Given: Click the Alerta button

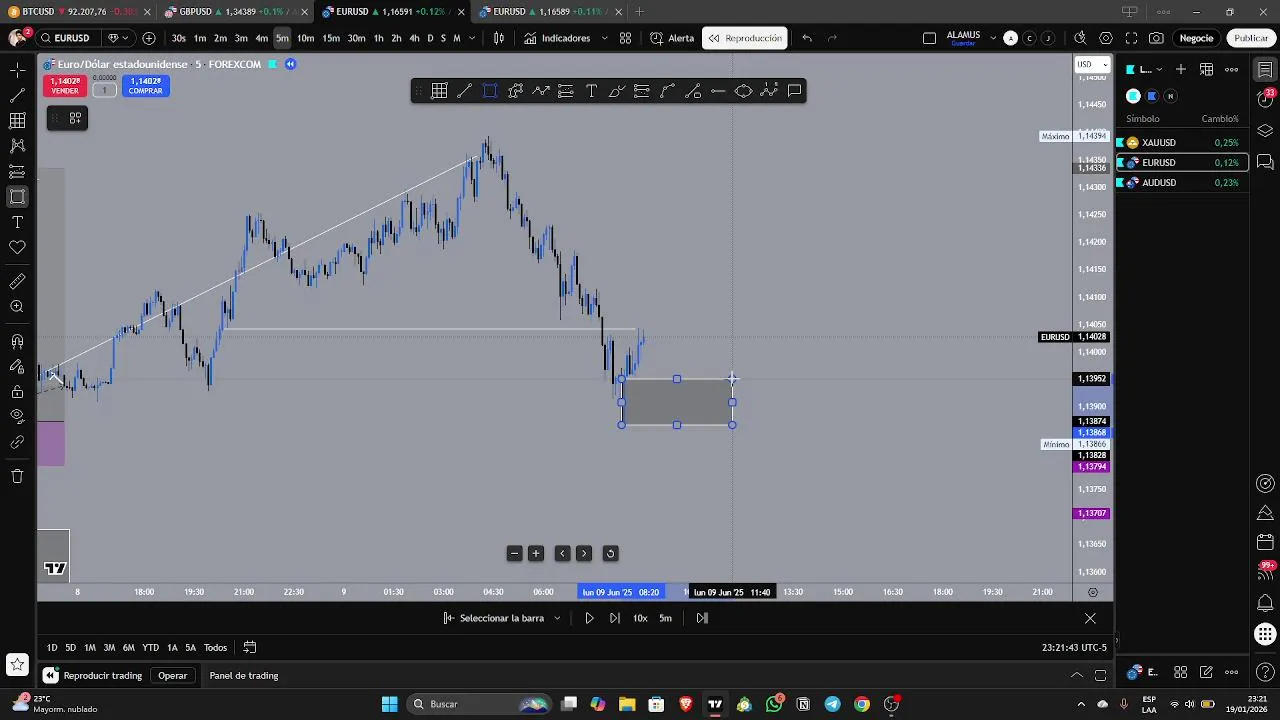Looking at the screenshot, I should [x=672, y=38].
